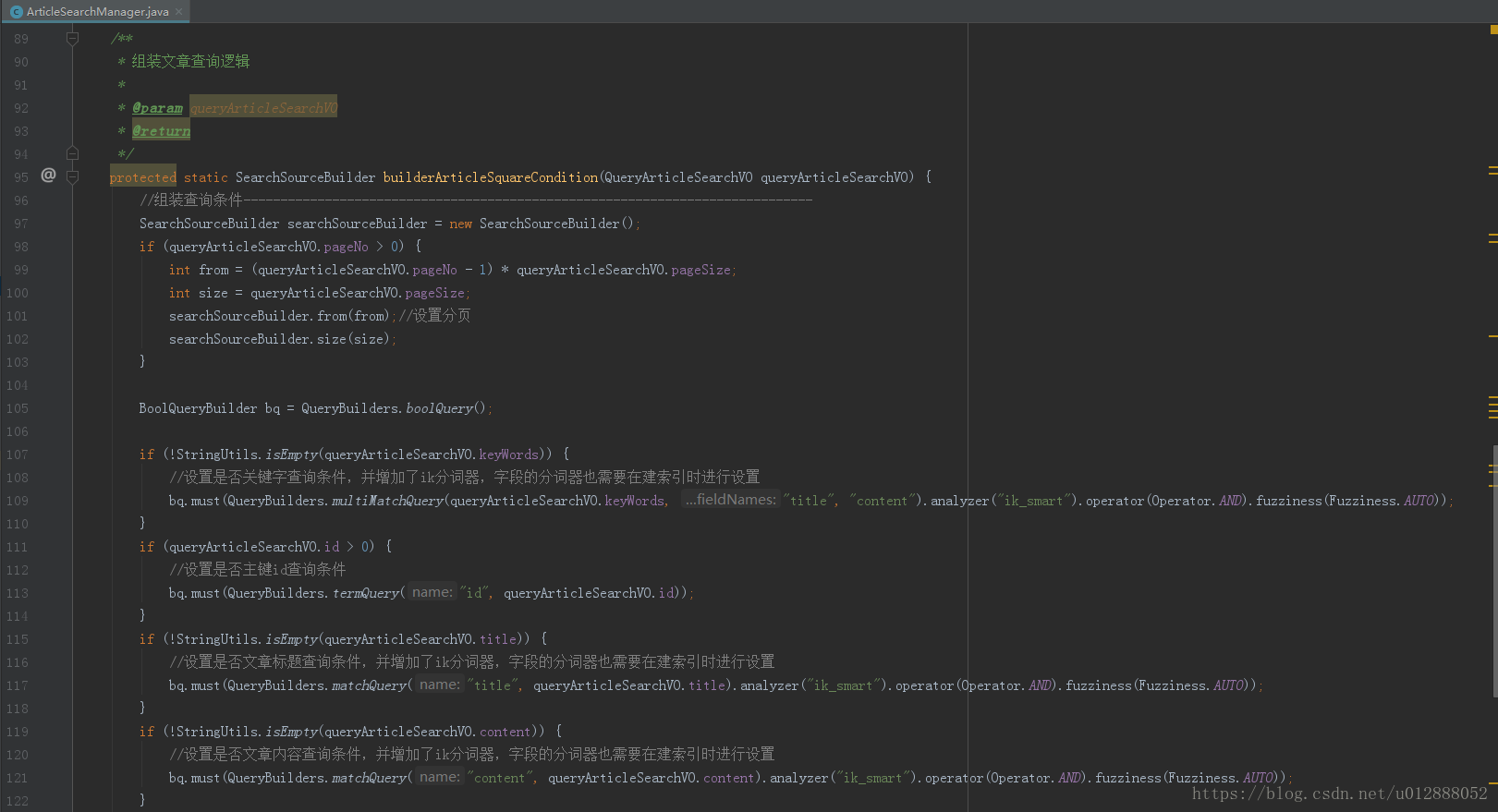Click line number 109 in the gutter
The width and height of the screenshot is (1498, 812).
click(17, 501)
